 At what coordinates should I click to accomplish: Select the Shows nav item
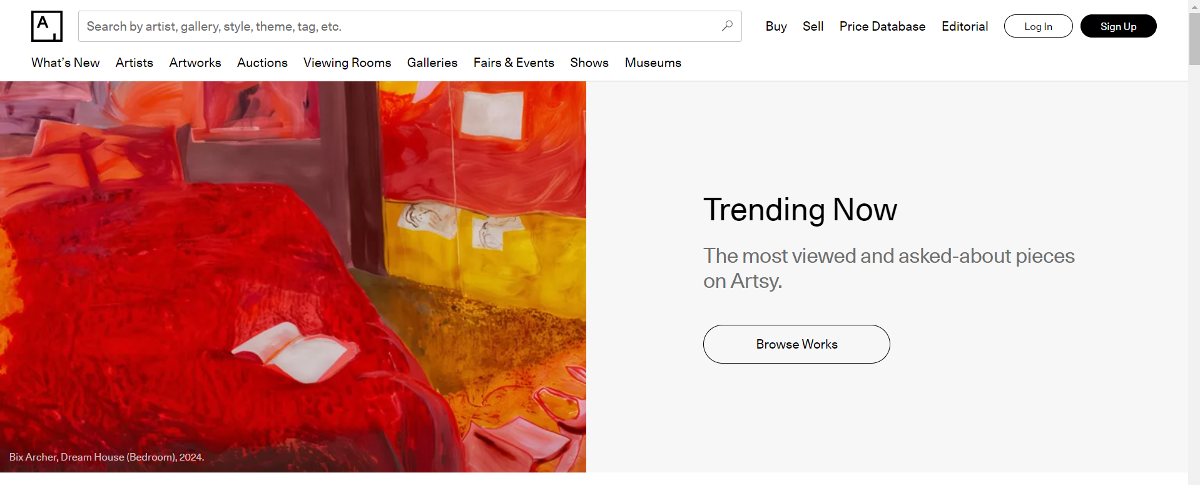[589, 63]
